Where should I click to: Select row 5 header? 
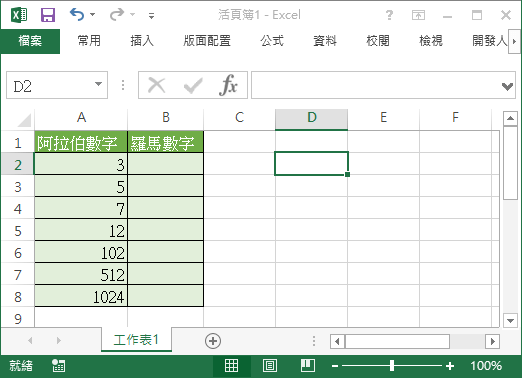coord(18,231)
